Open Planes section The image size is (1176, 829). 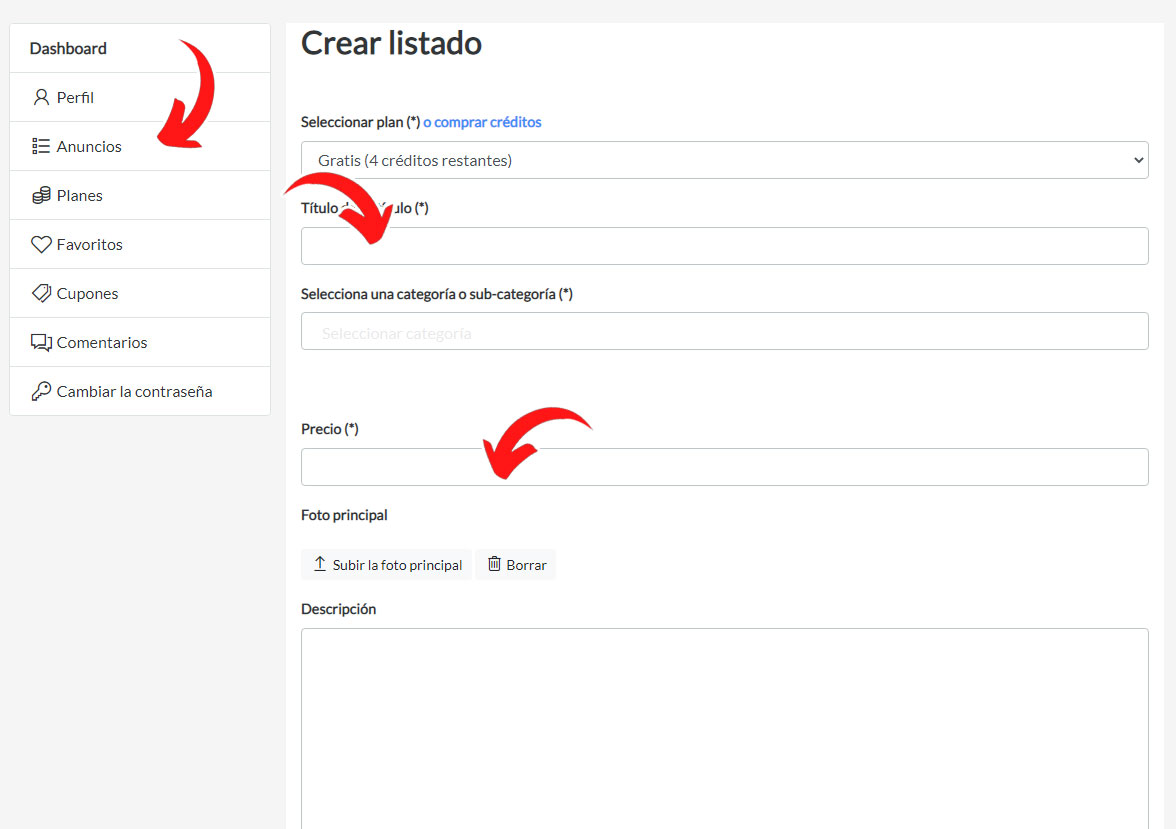pyautogui.click(x=140, y=195)
